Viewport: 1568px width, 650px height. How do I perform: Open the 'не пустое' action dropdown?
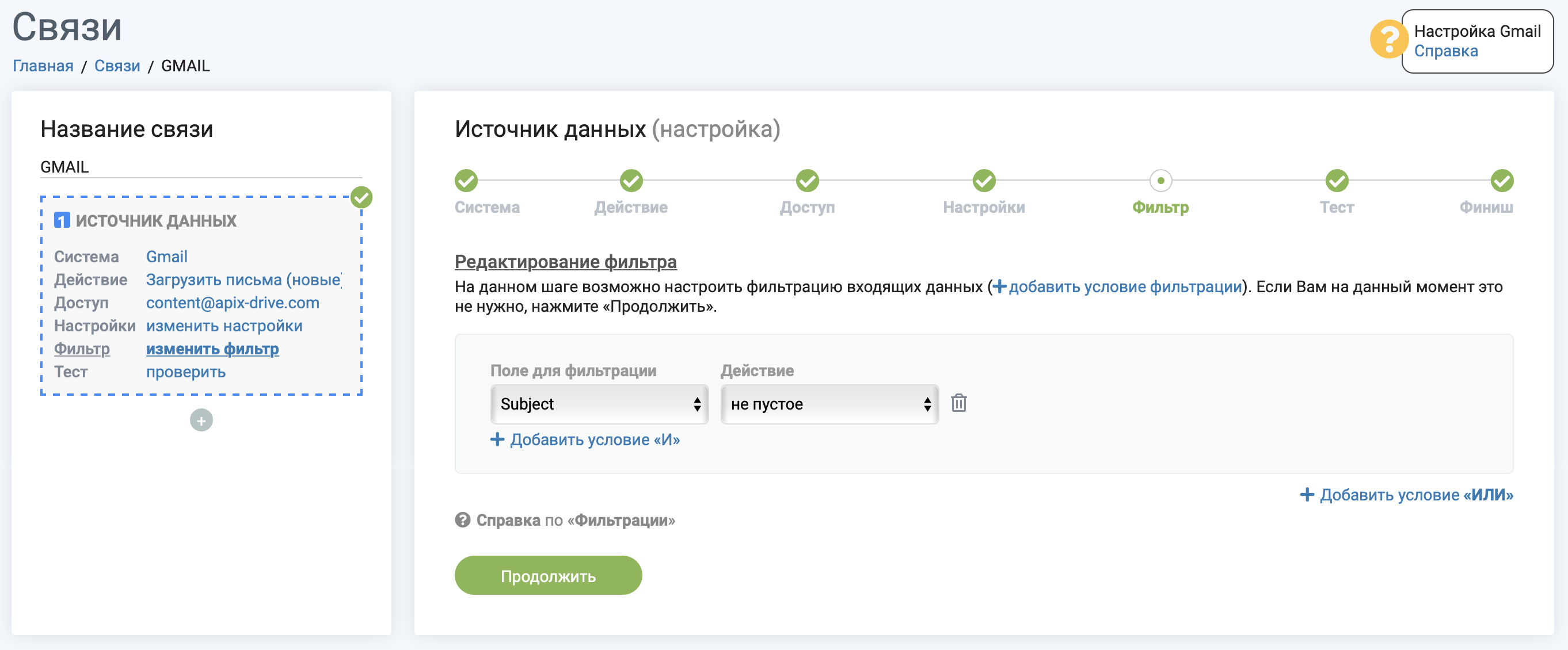pos(829,404)
